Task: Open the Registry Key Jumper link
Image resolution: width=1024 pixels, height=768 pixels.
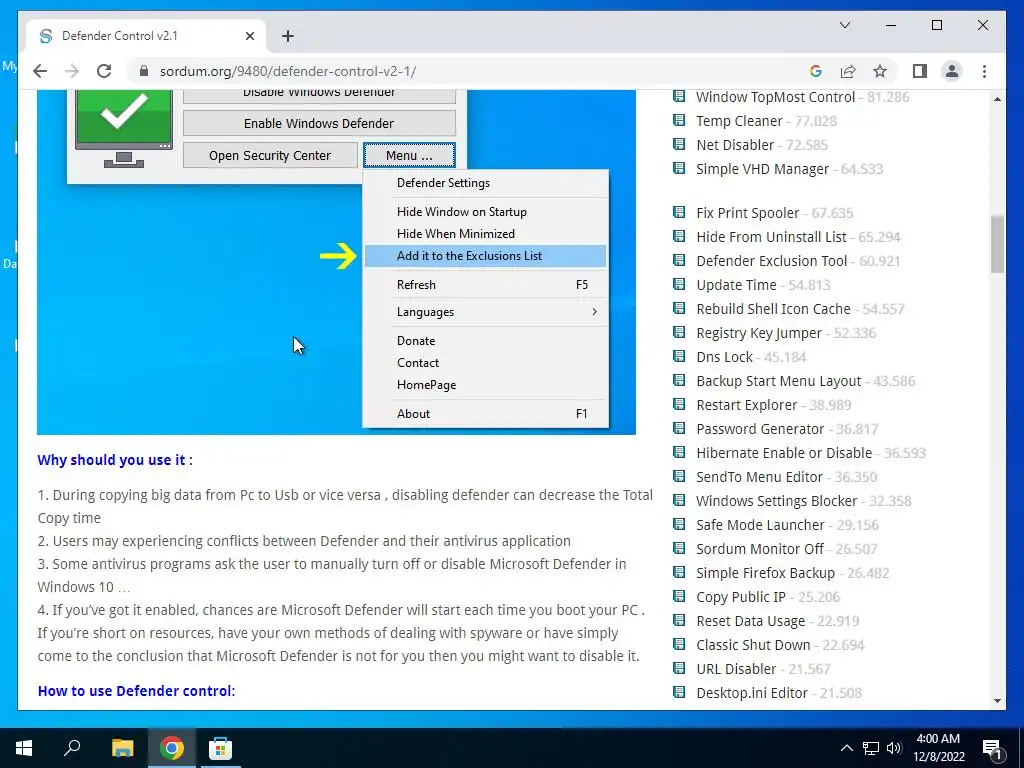Action: (x=759, y=333)
